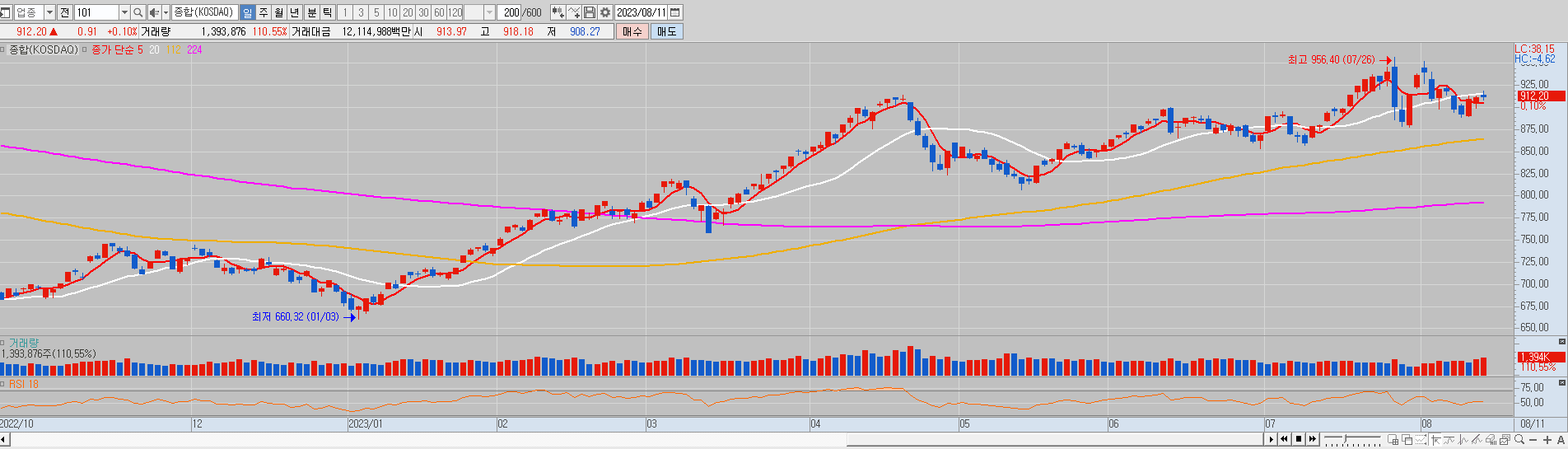Image resolution: width=1568 pixels, height=449 pixels.
Task: Click the bottom-right magnifier zoom icon
Action: pos(1519,440)
